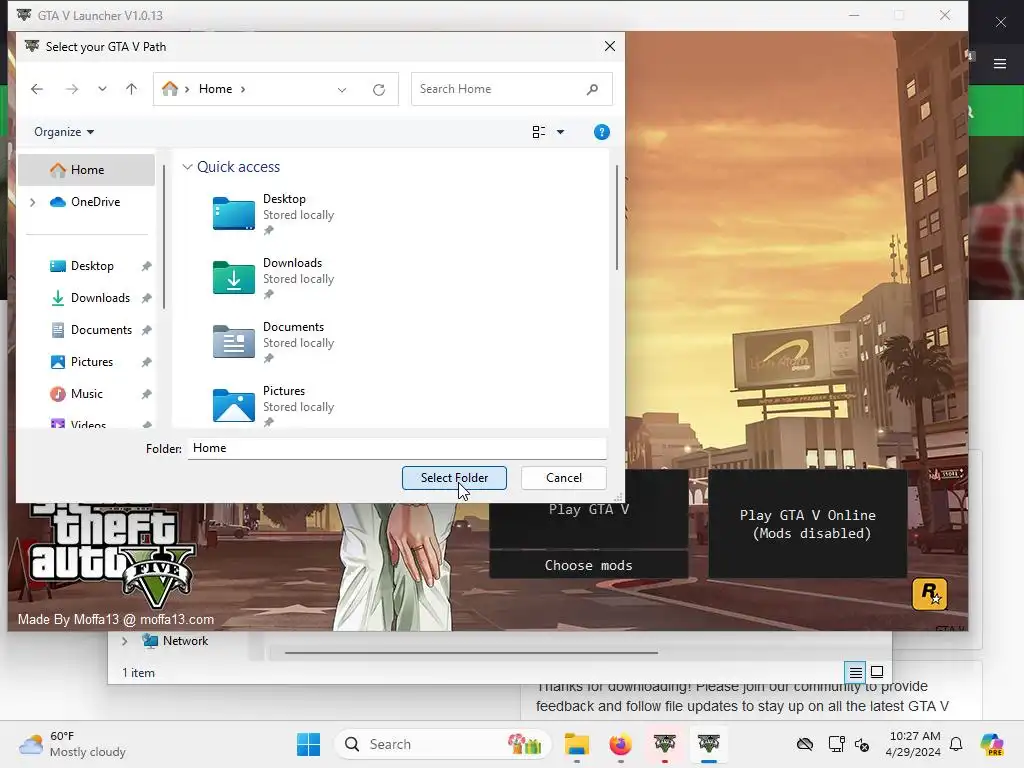Screen dimensions: 1024x768
Task: Unpin Desktop using sidebar pin icon
Action: 146,266
